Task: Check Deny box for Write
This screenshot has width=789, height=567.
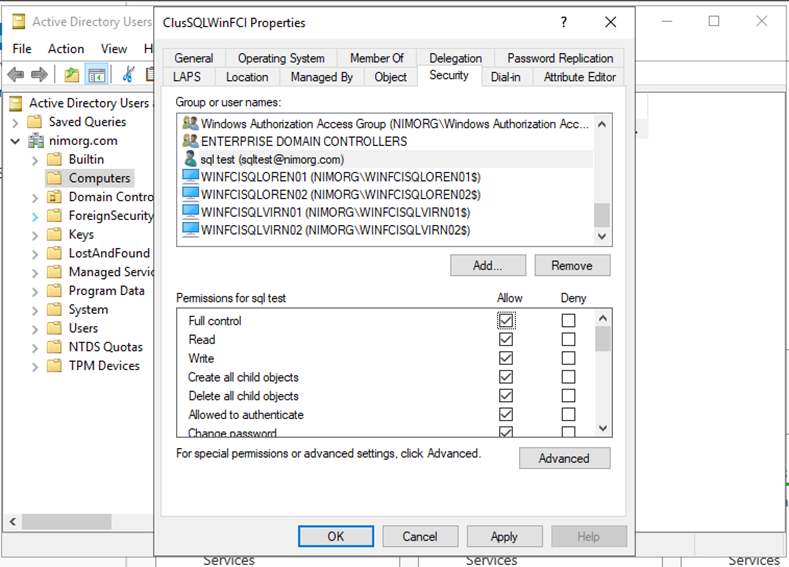Action: pos(569,358)
